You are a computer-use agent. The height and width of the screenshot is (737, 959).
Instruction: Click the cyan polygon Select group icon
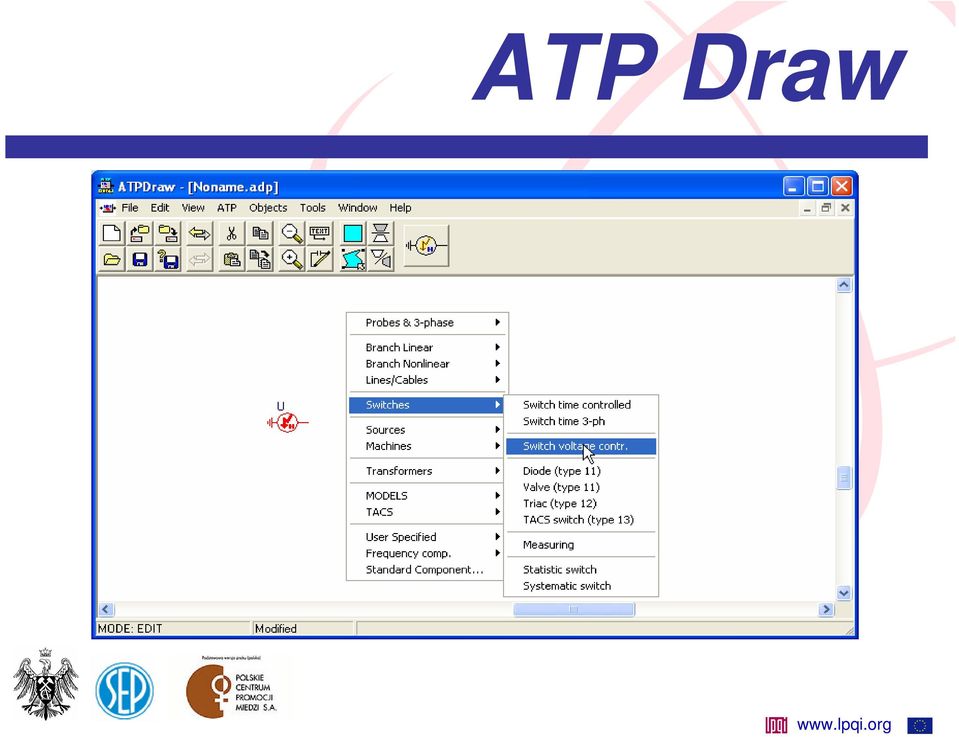(353, 259)
